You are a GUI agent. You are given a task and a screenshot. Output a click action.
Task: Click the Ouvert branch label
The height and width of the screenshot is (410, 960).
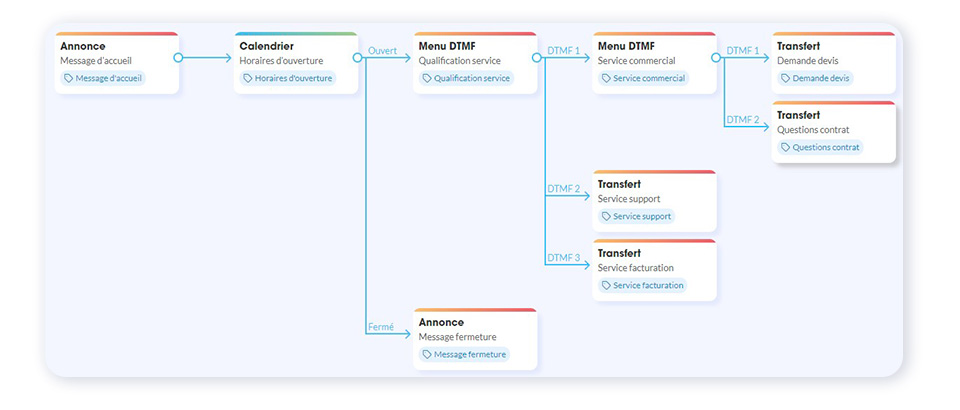pos(383,50)
